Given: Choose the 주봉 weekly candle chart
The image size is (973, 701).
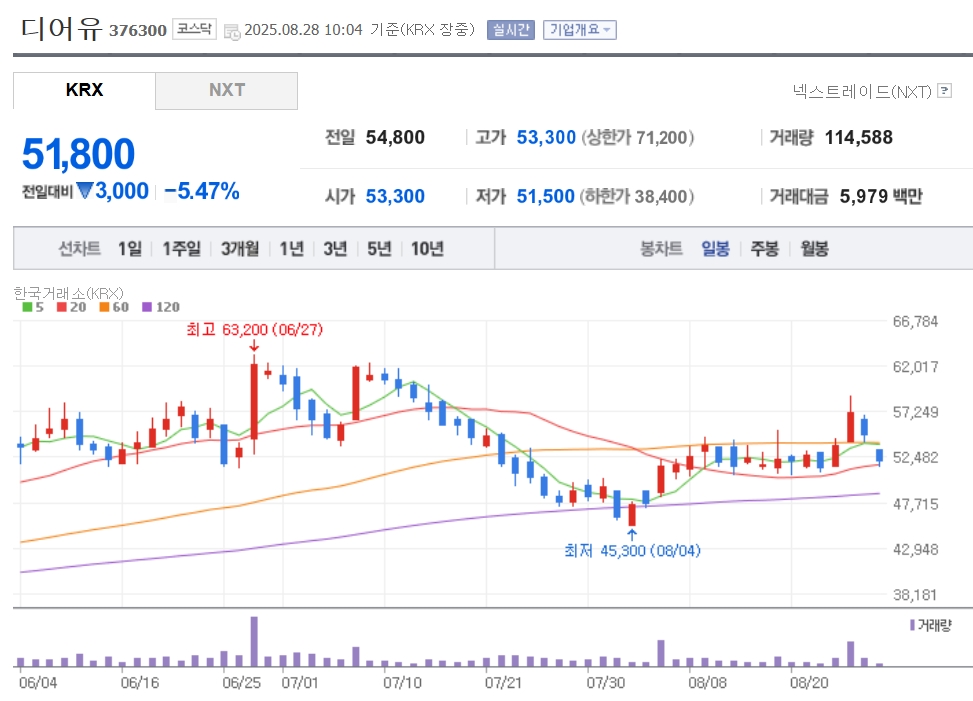Looking at the screenshot, I should tap(764, 249).
